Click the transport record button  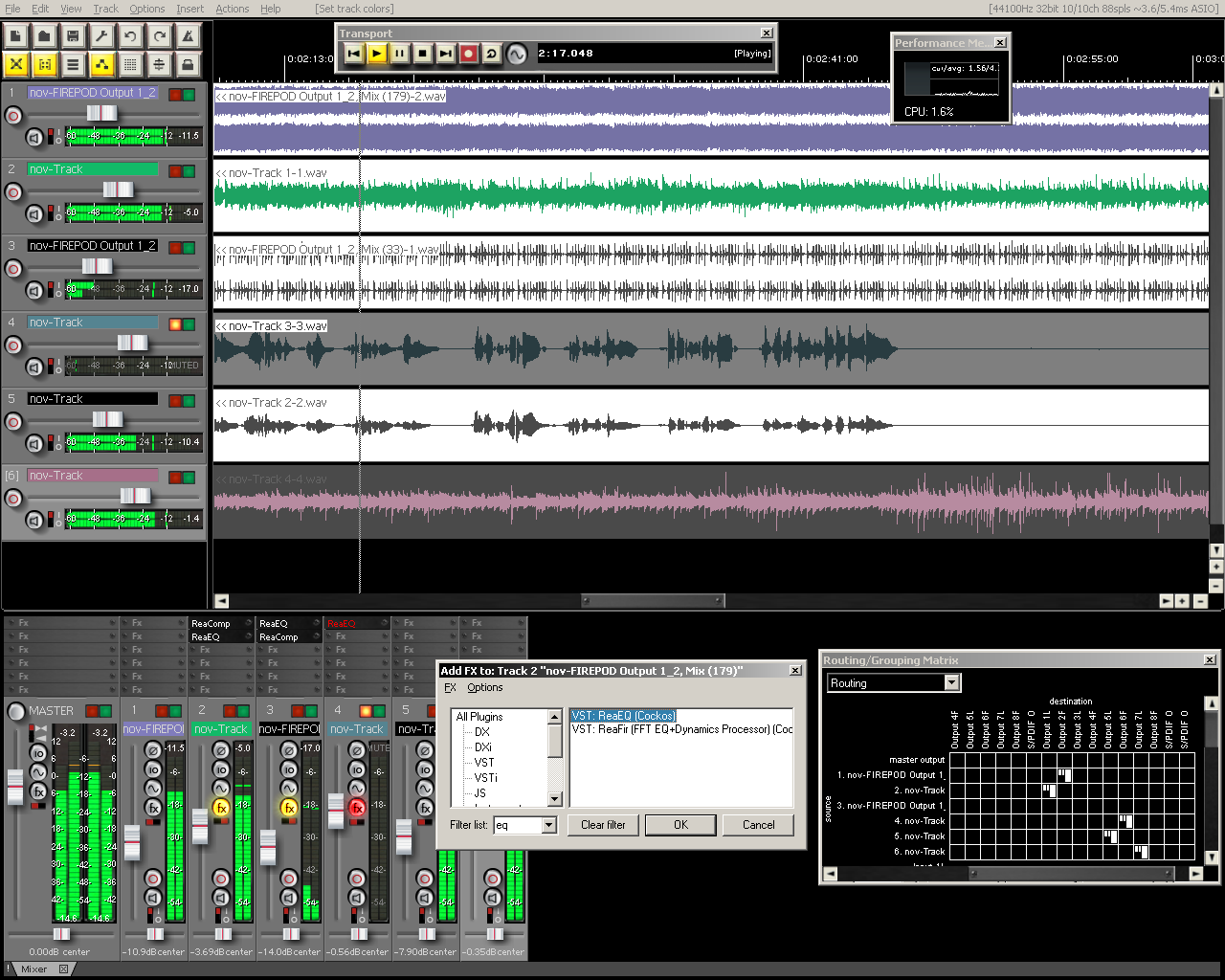pos(468,54)
